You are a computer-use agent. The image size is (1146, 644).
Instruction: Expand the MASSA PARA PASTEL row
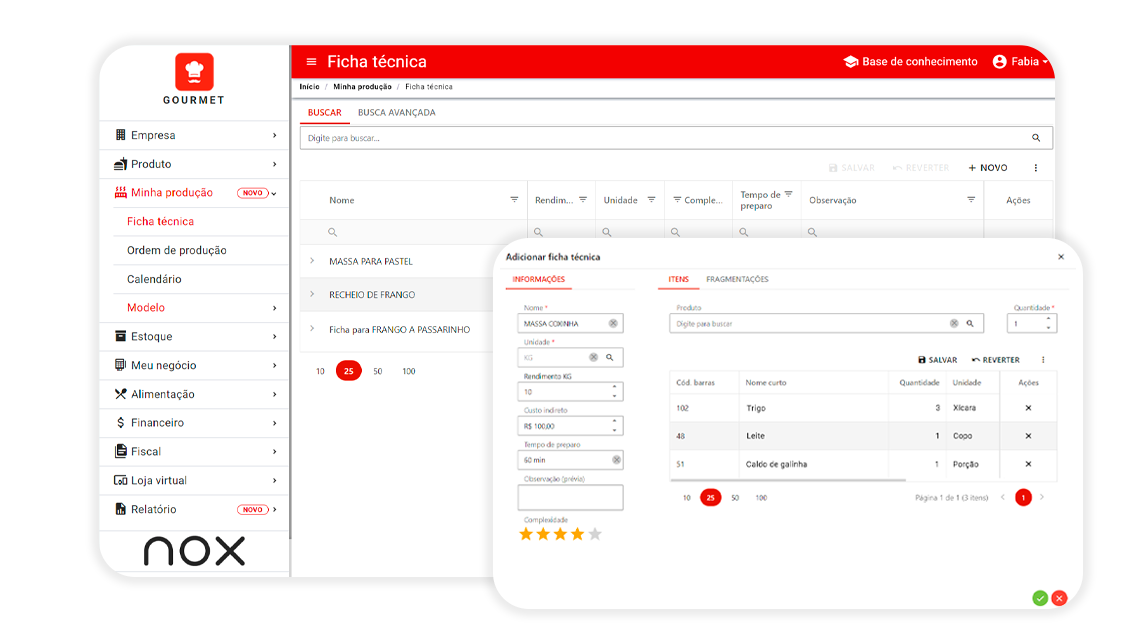(x=312, y=261)
